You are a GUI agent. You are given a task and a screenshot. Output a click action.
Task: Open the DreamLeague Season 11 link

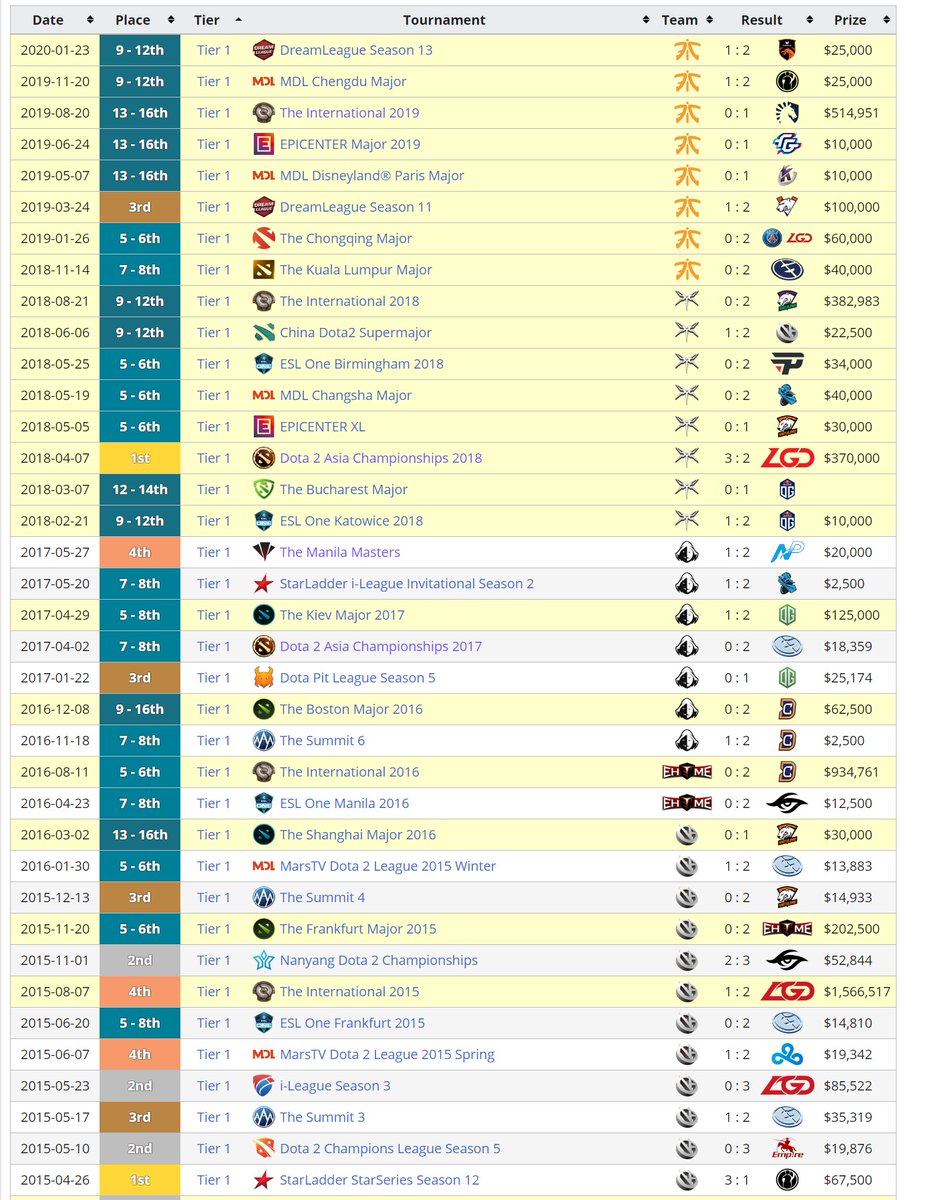(x=356, y=207)
